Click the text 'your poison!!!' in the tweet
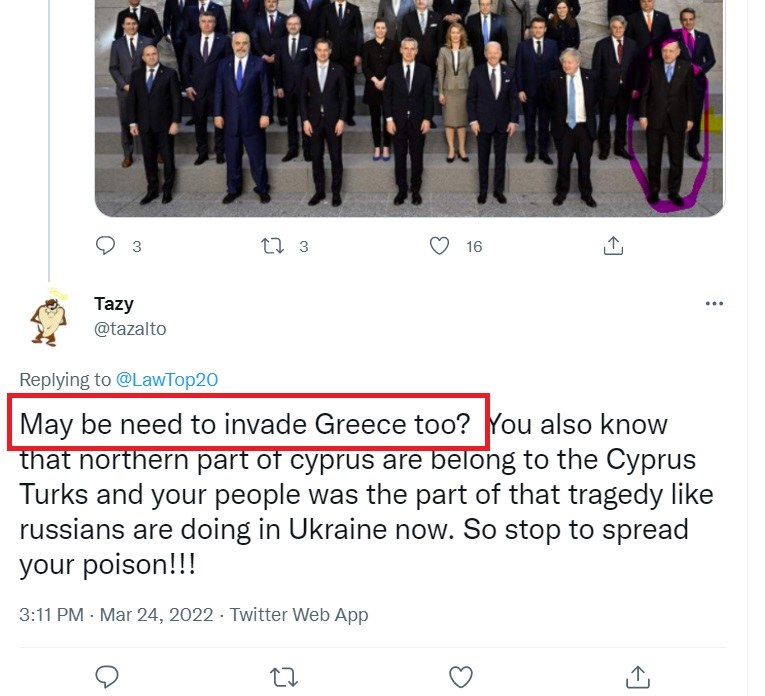765x696 pixels. tap(107, 564)
